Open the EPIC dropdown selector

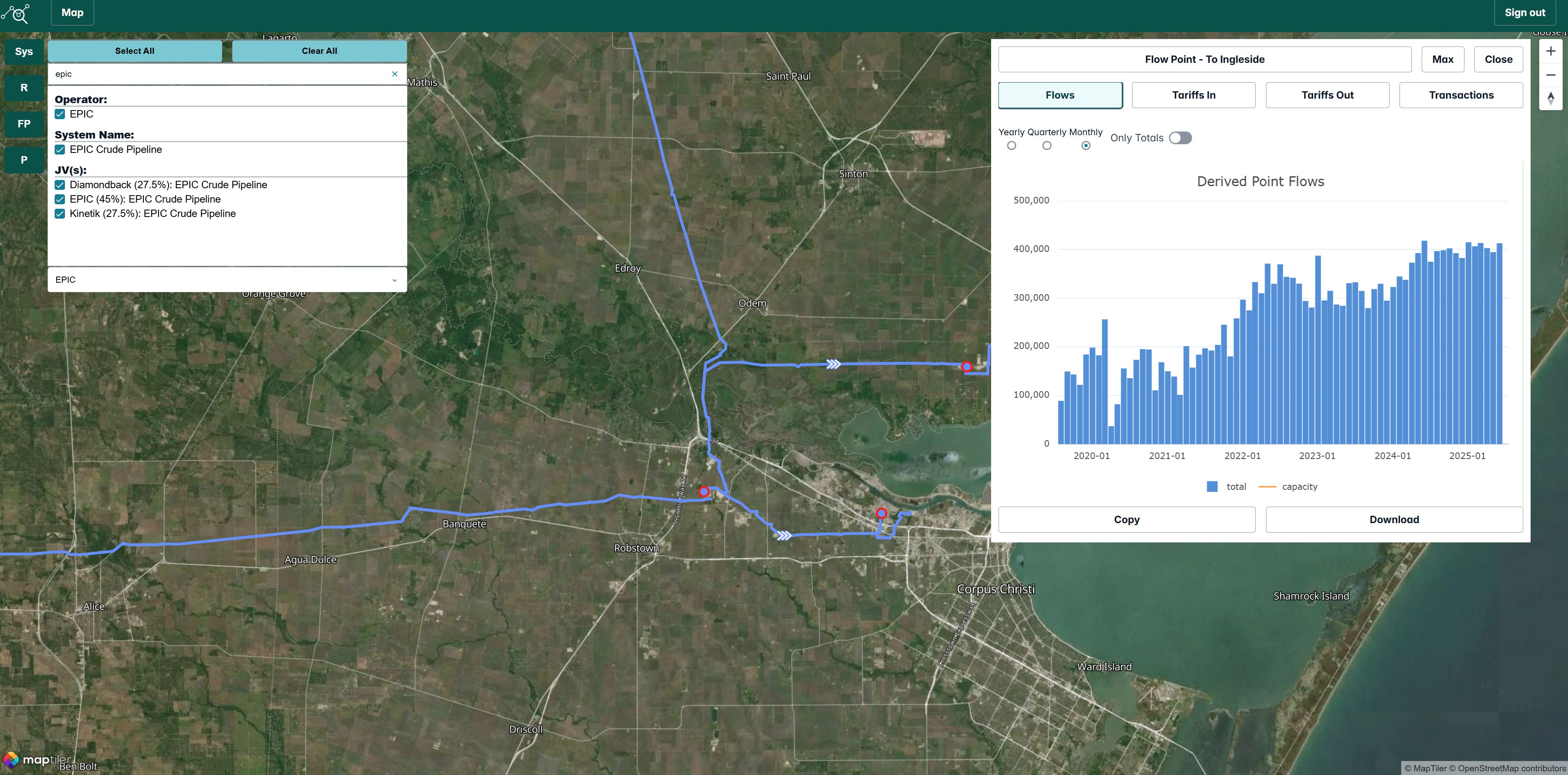226,279
